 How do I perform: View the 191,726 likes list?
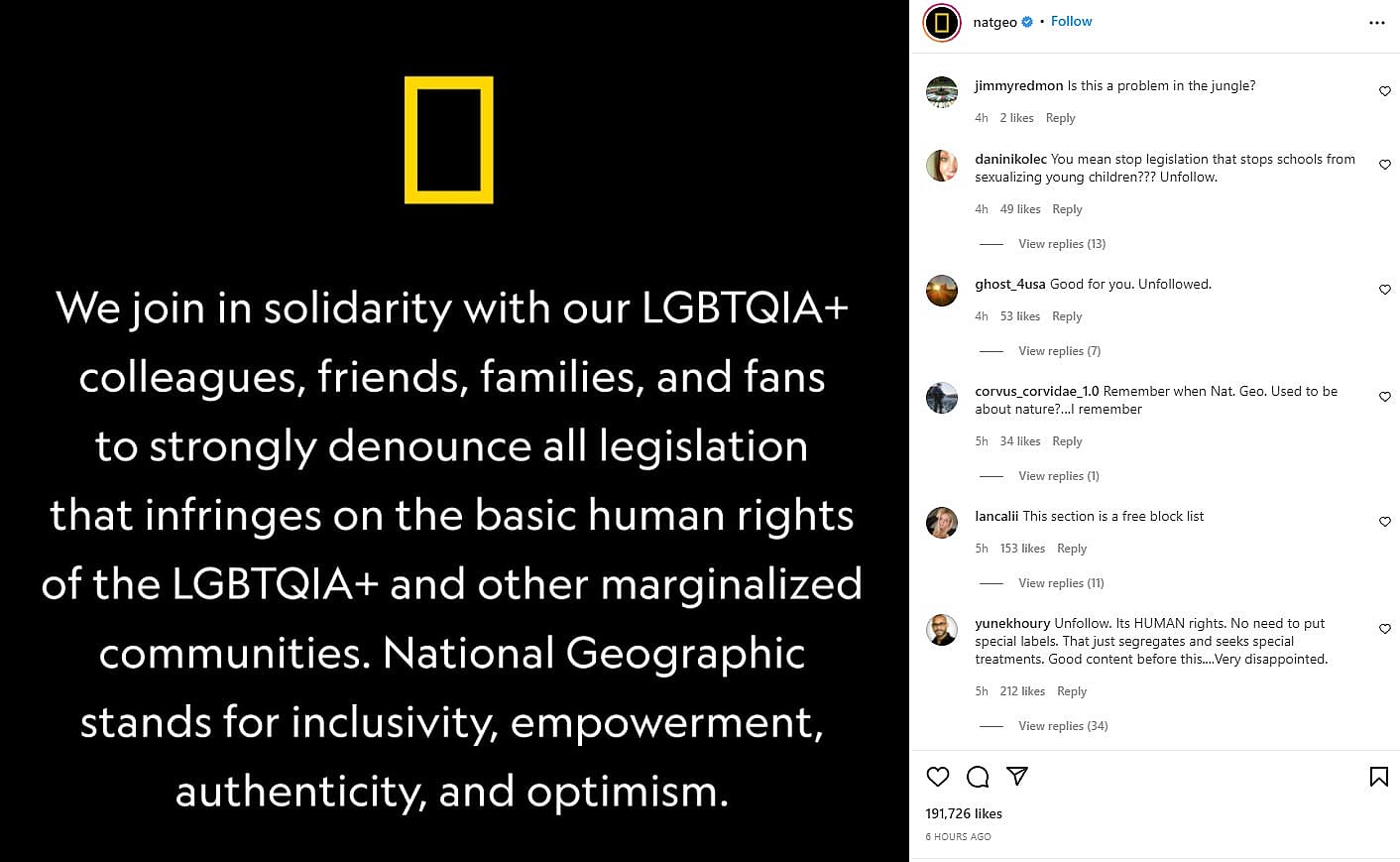tap(964, 813)
